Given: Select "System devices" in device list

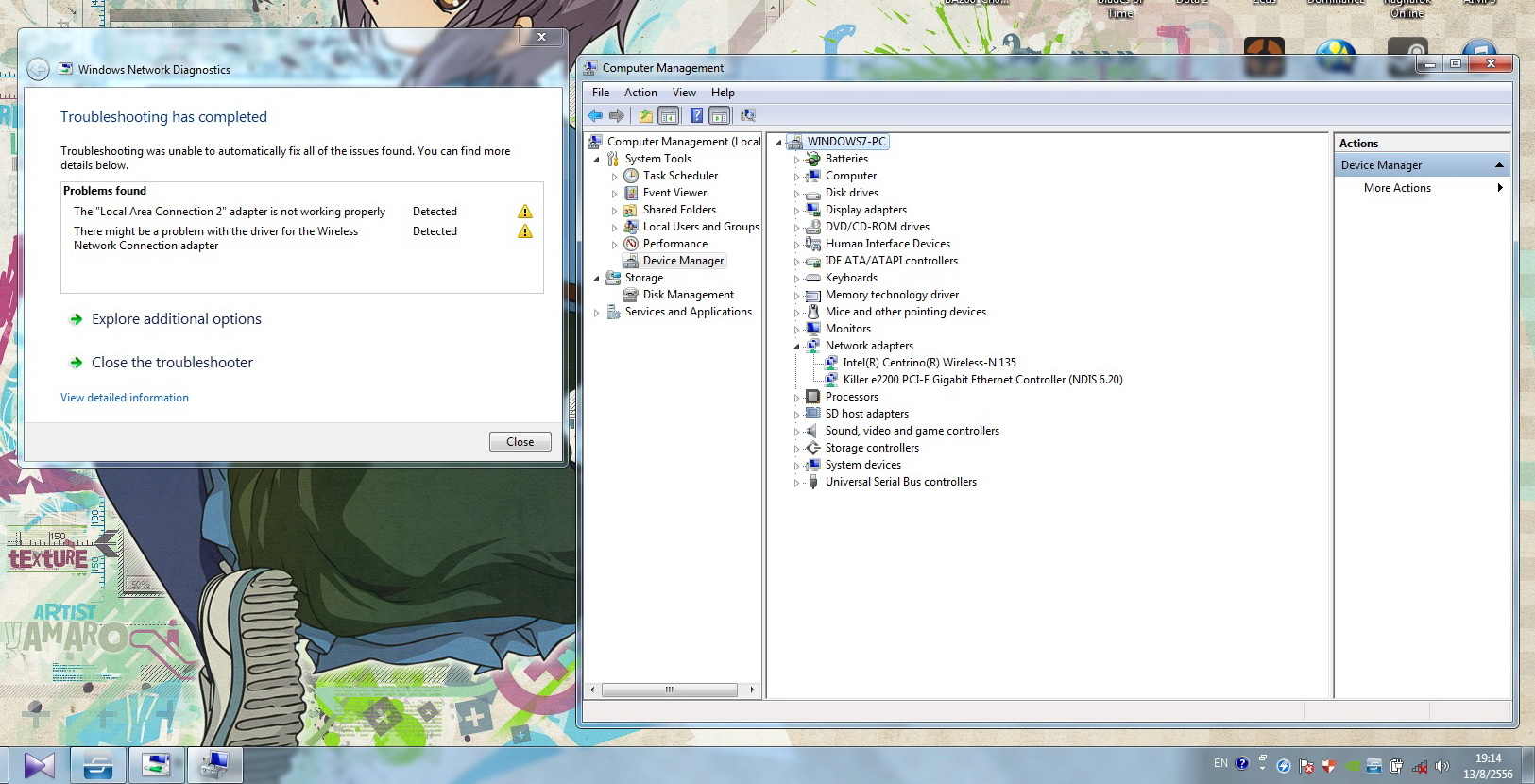Looking at the screenshot, I should pyautogui.click(x=863, y=465).
